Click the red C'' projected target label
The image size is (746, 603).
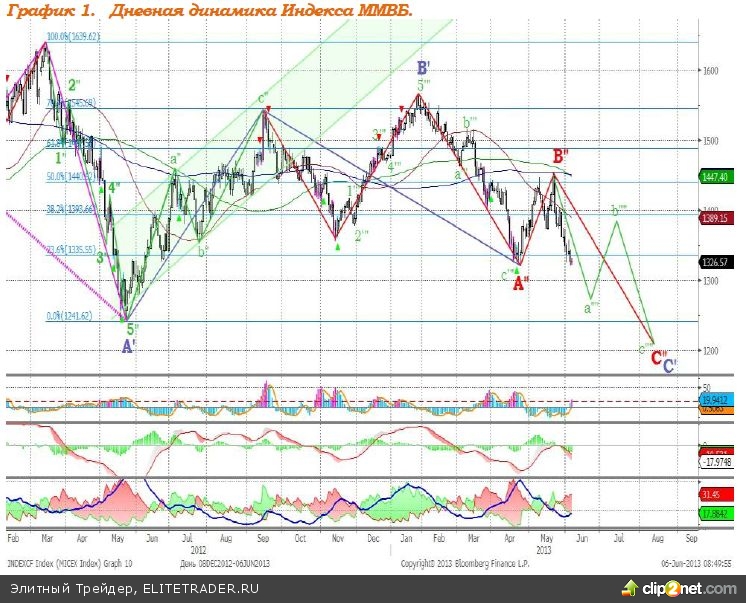click(x=658, y=356)
